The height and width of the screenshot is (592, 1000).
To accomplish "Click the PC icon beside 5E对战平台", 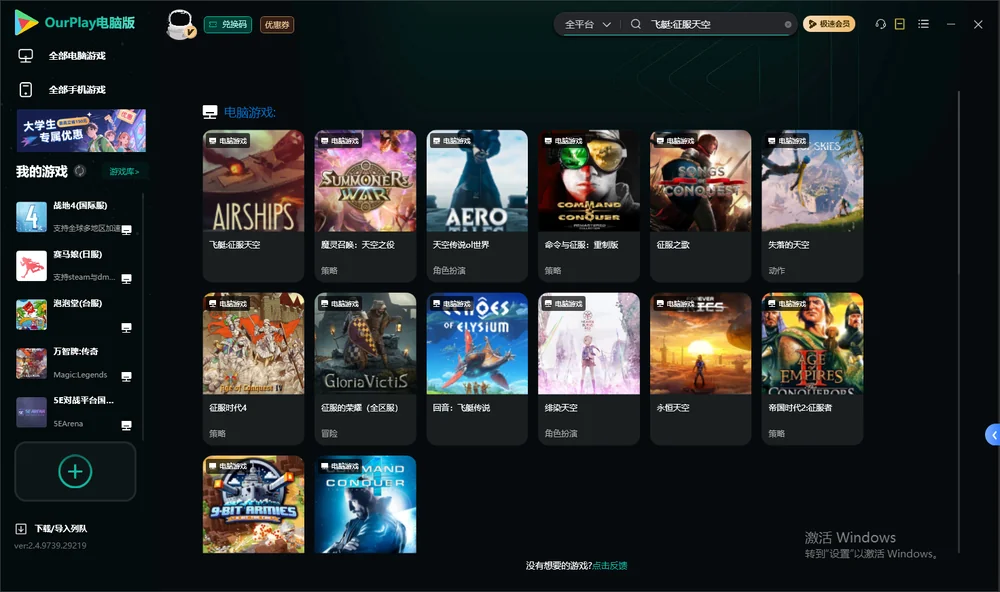I will (x=126, y=426).
